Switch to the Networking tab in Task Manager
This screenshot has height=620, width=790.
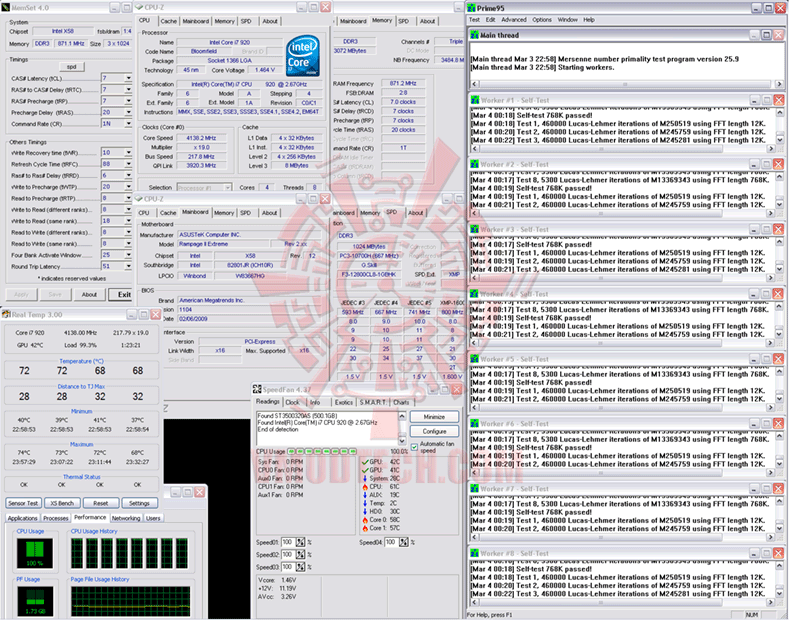point(126,518)
